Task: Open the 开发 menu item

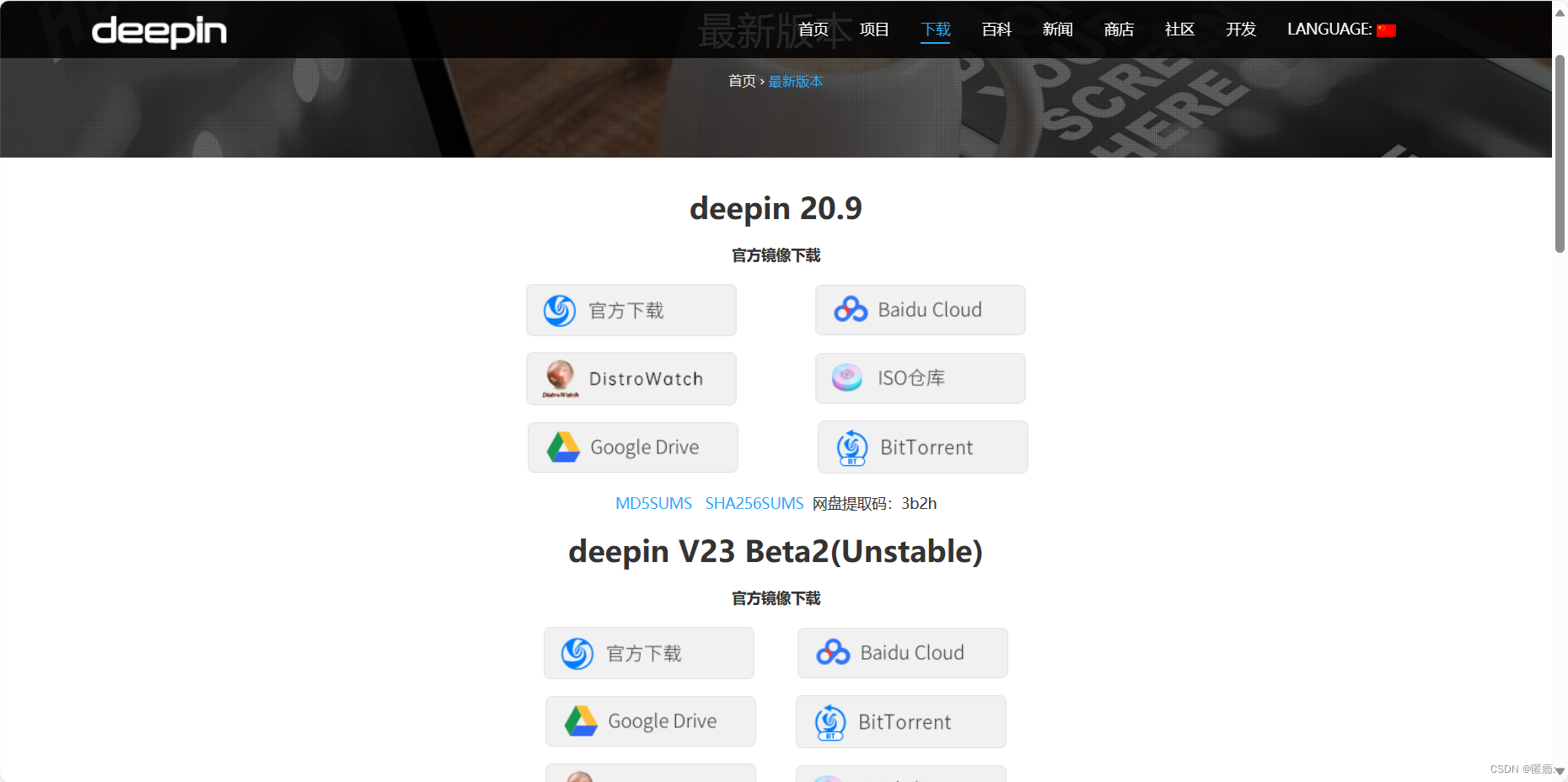Action: point(1241,29)
